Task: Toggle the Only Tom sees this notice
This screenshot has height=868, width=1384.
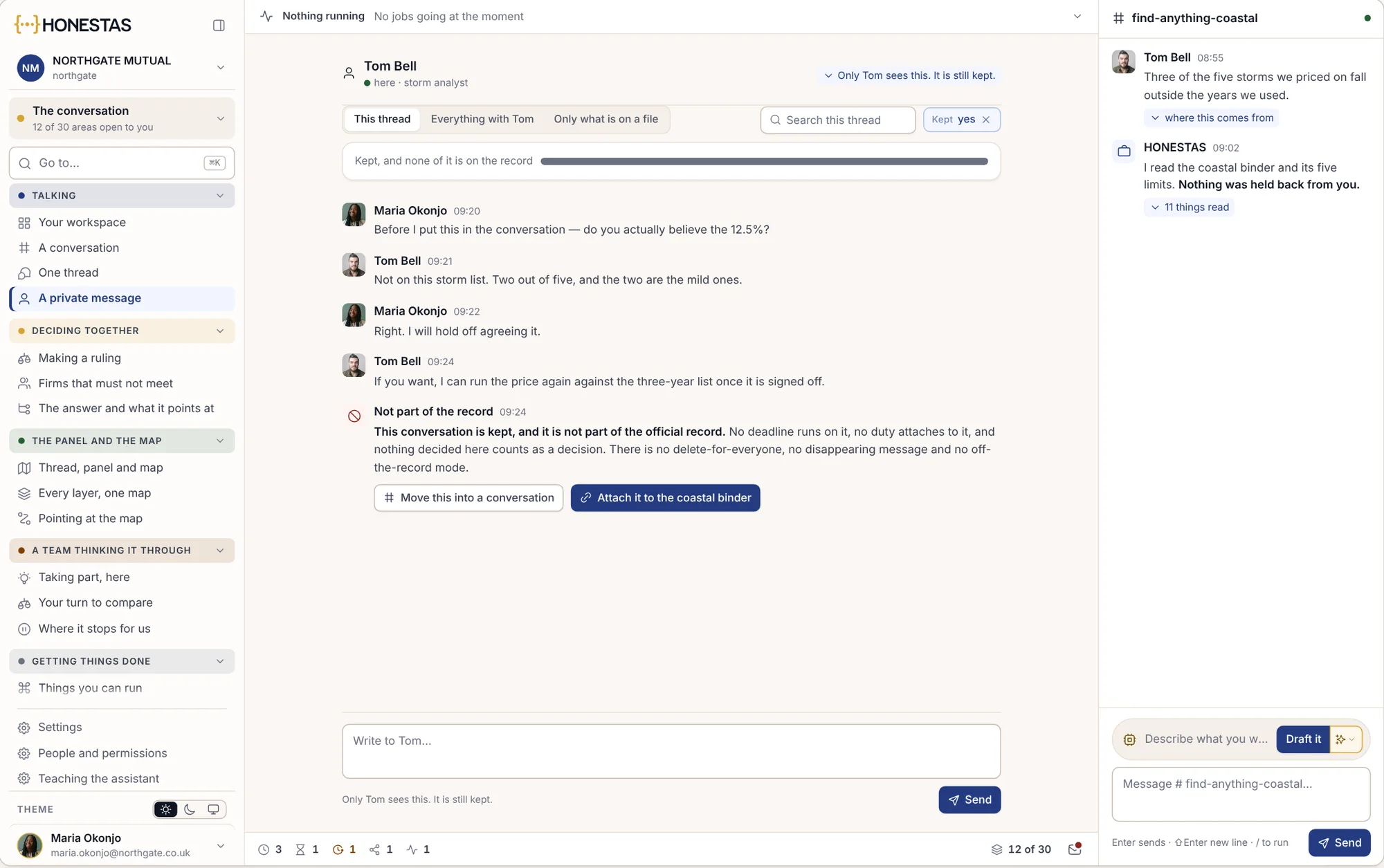Action: pos(909,75)
